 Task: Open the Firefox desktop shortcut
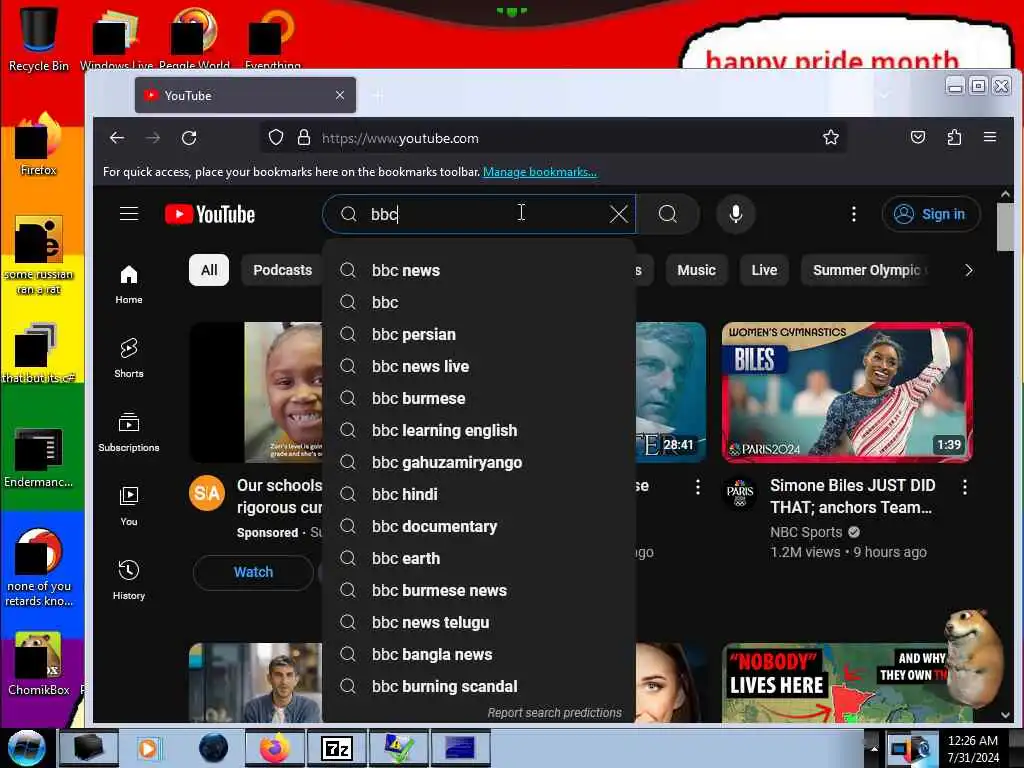point(39,145)
